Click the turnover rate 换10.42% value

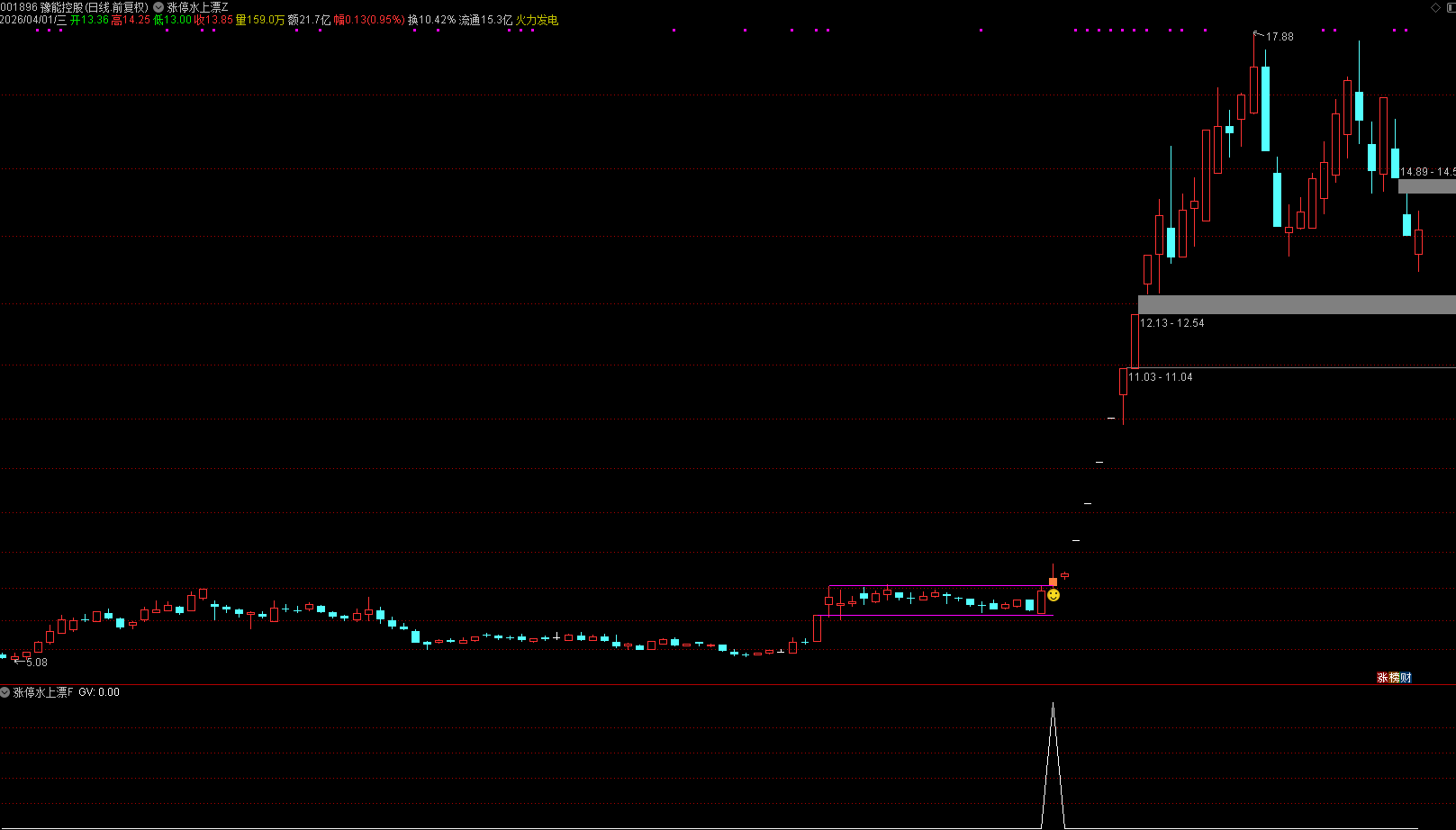431,20
